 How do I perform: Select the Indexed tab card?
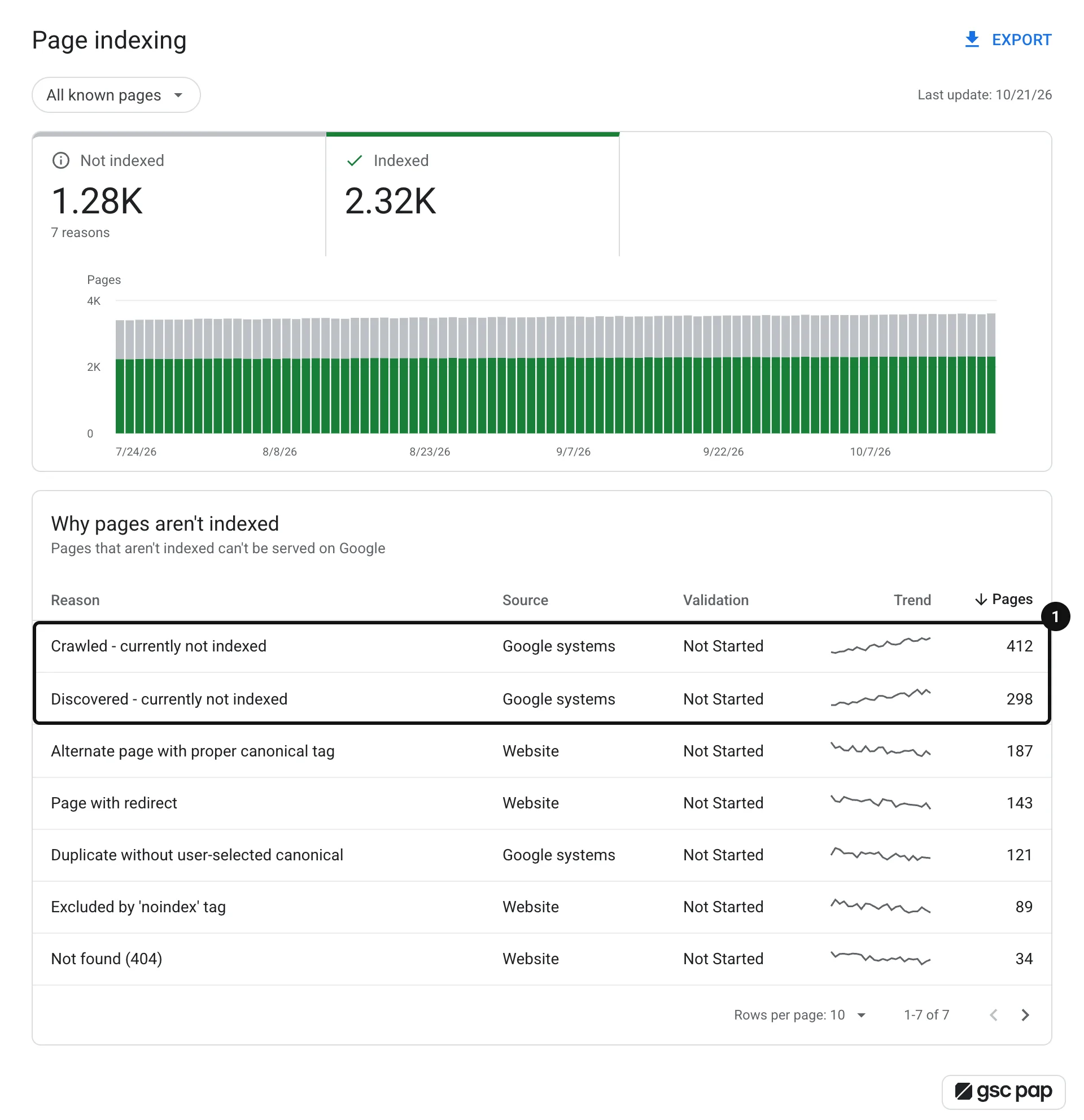(x=473, y=194)
